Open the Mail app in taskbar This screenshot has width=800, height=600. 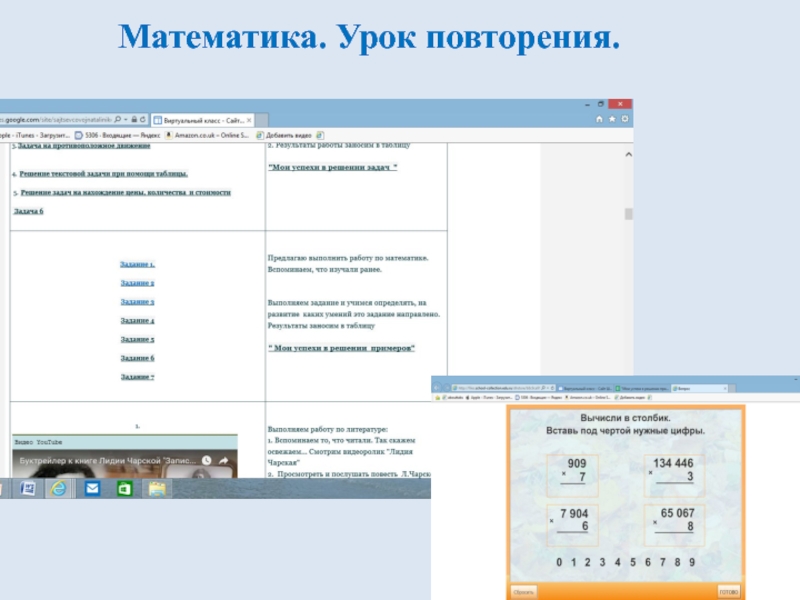[x=92, y=488]
